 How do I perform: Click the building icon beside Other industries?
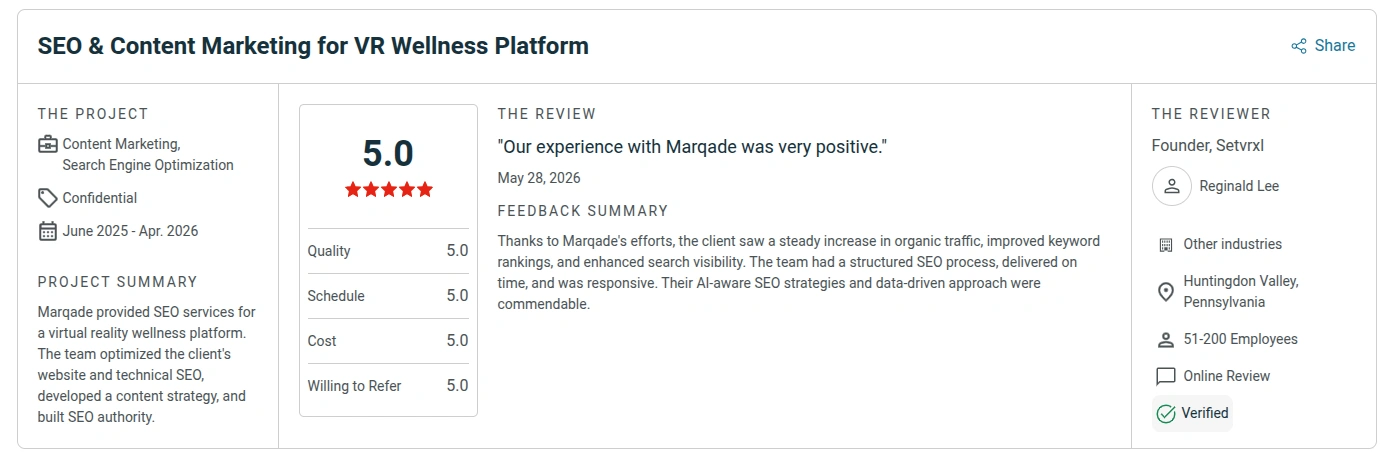[x=1165, y=244]
